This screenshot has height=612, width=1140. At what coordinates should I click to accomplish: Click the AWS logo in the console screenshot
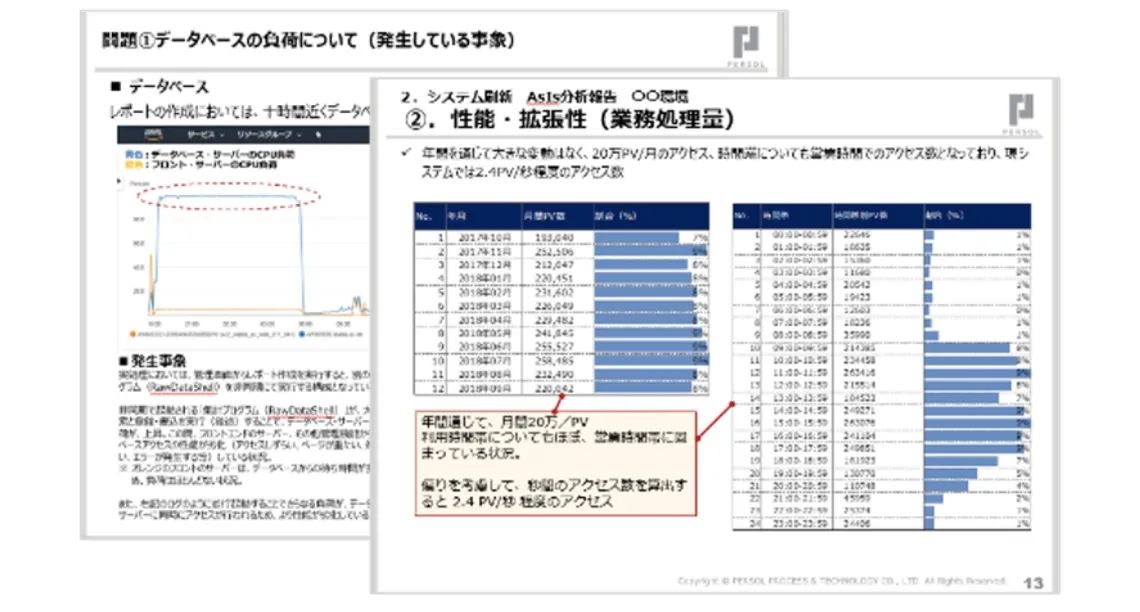coord(152,133)
